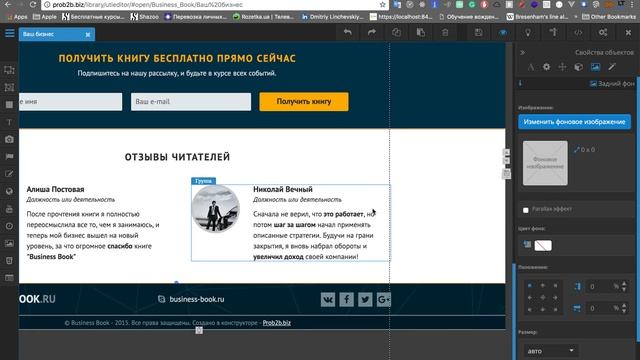The image size is (640, 360).
Task: Select the timer clock tool in sidebar
Action: pyautogui.click(x=9, y=226)
